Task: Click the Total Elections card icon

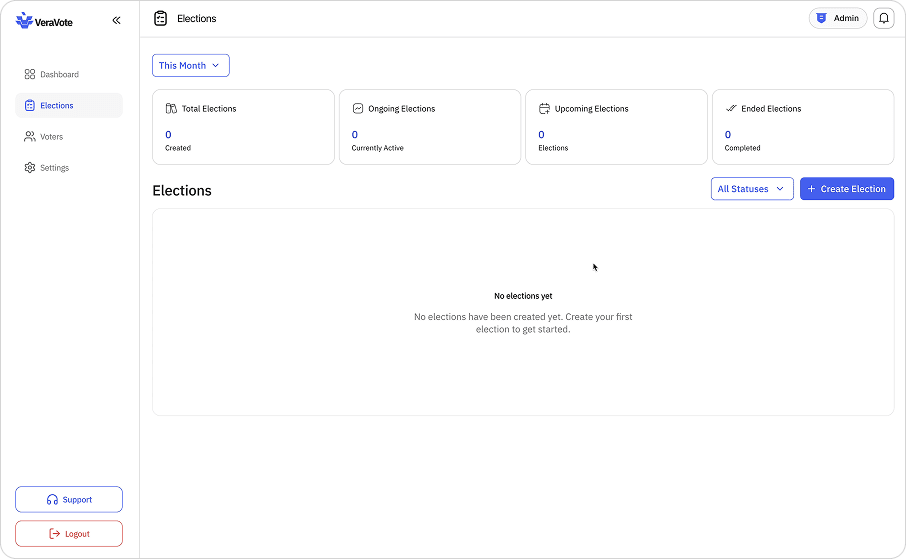Action: pyautogui.click(x=171, y=109)
